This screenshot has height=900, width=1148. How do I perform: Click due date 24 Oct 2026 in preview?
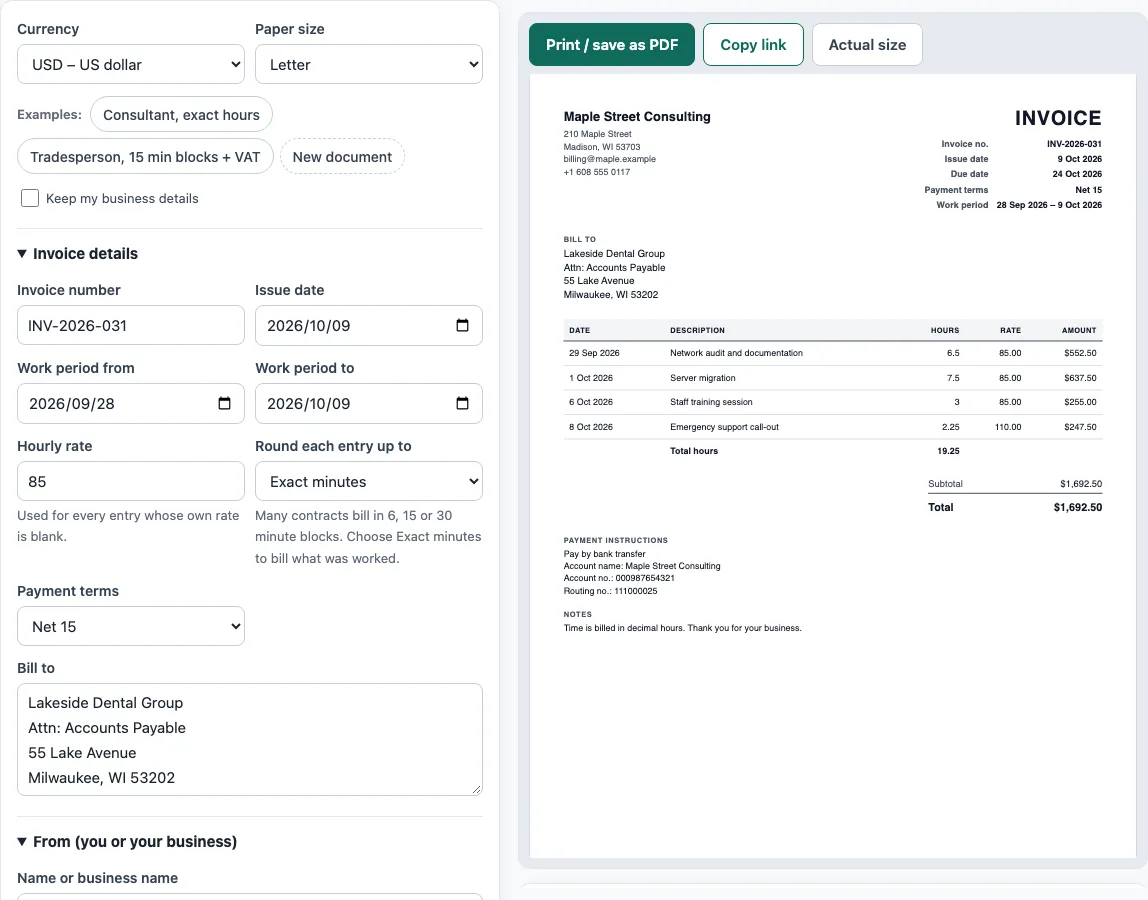pyautogui.click(x=1077, y=174)
